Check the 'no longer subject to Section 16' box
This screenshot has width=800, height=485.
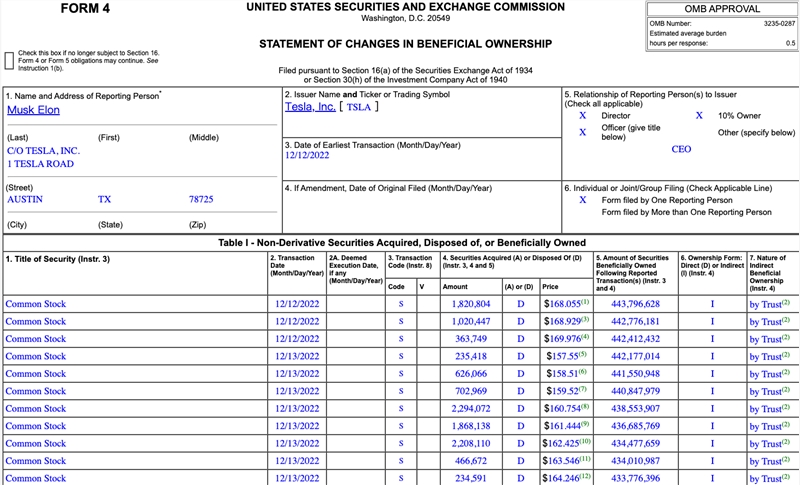(9, 59)
